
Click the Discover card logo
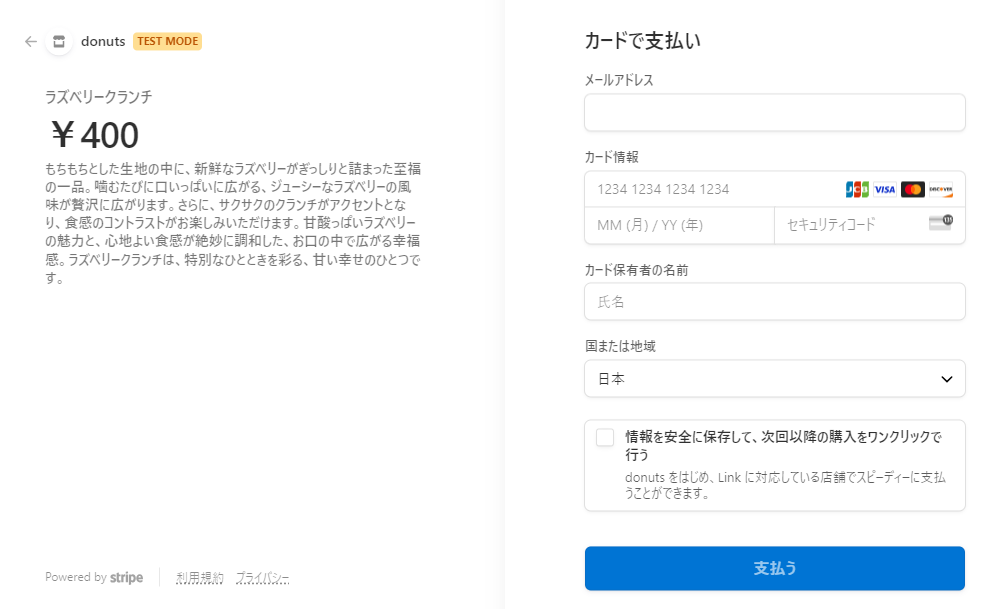940,189
